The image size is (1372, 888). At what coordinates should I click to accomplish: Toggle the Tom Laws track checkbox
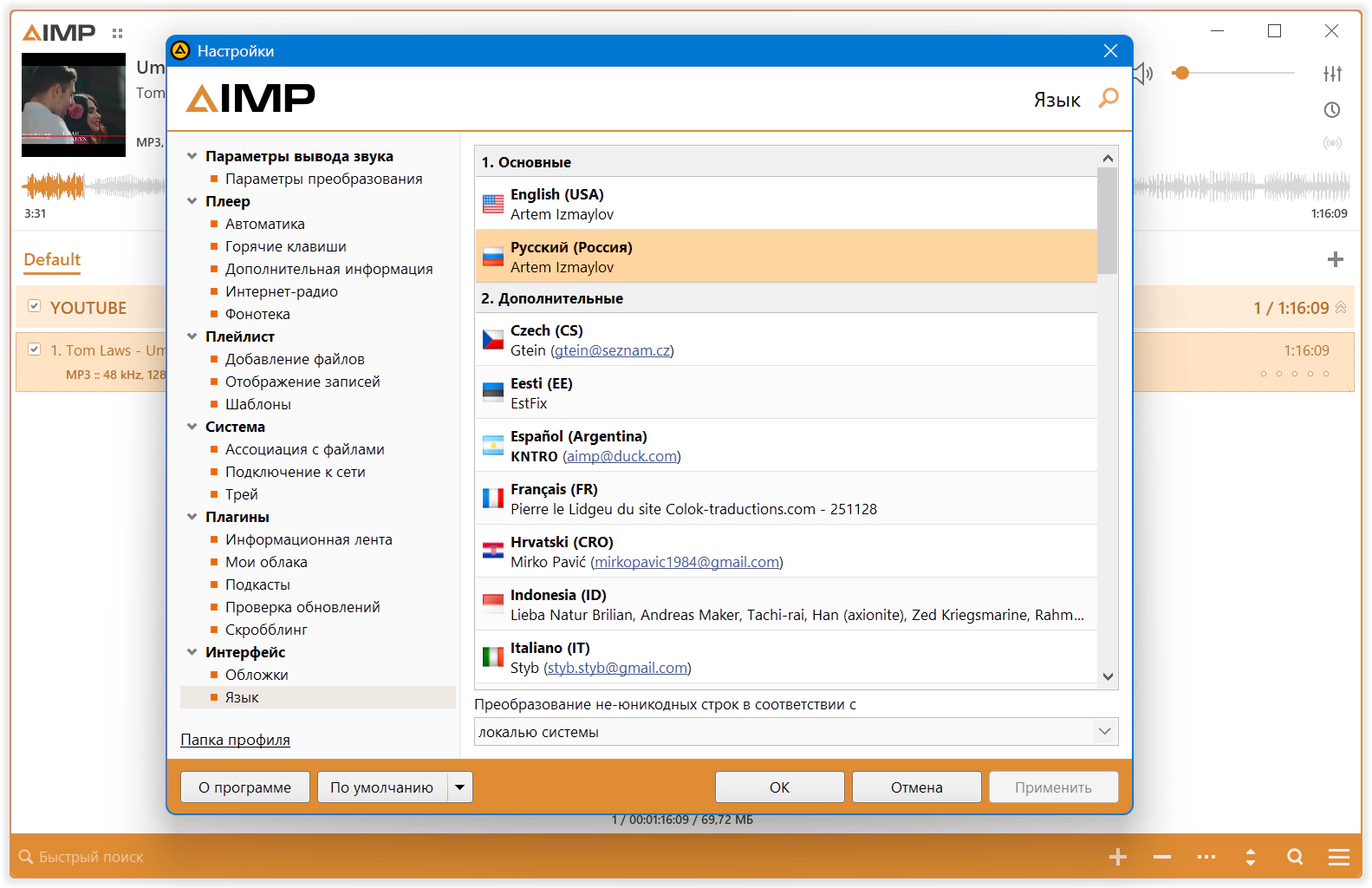[x=35, y=349]
